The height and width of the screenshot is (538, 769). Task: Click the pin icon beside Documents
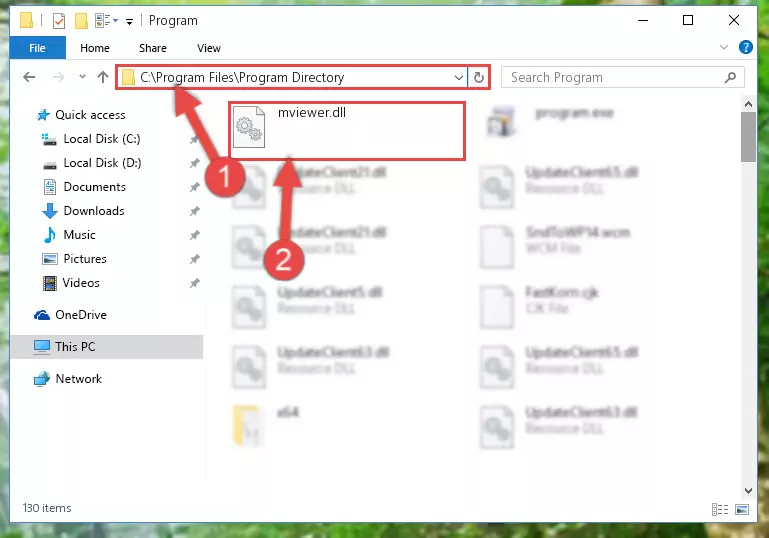(195, 187)
